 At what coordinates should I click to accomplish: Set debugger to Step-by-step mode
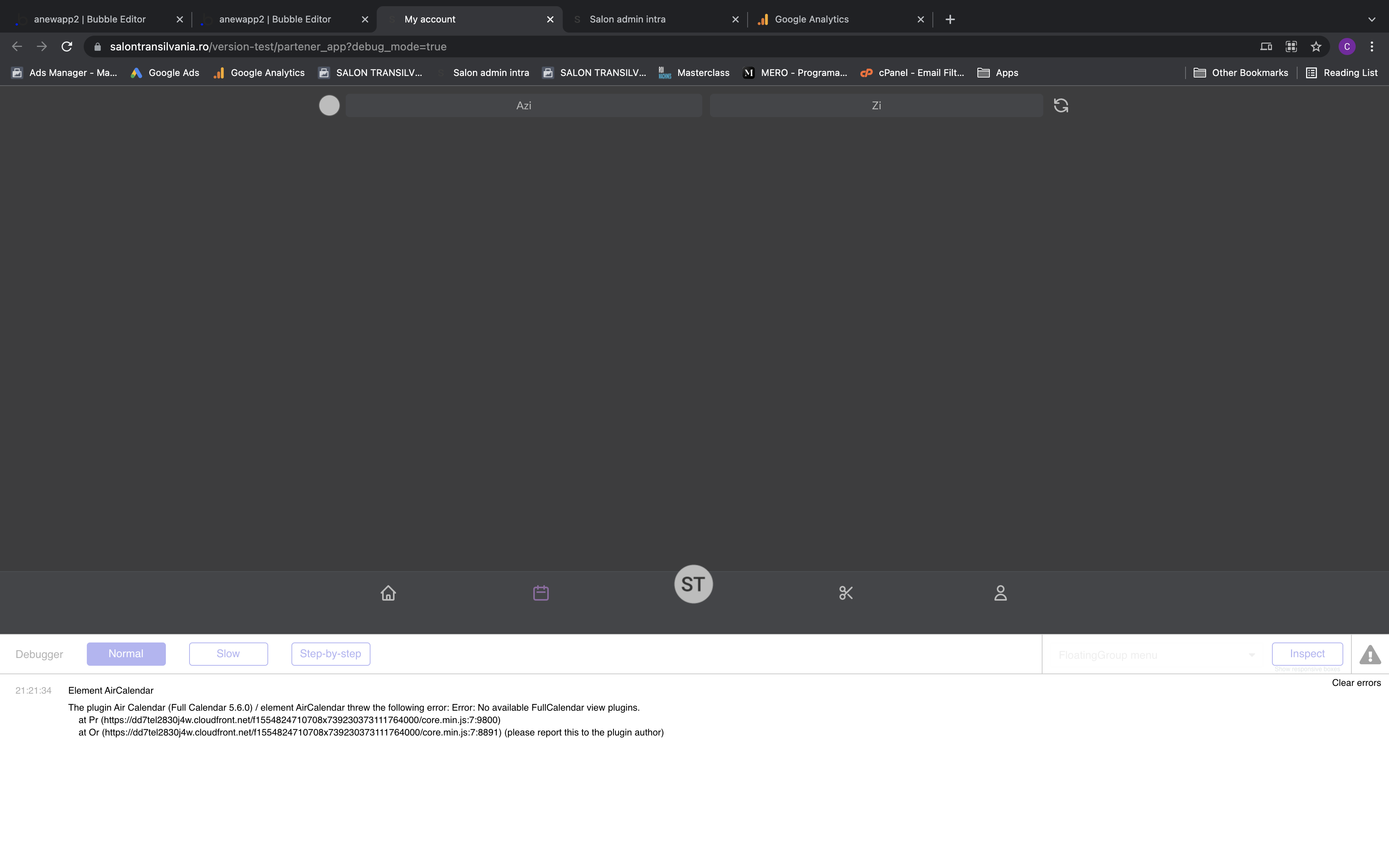pos(331,654)
